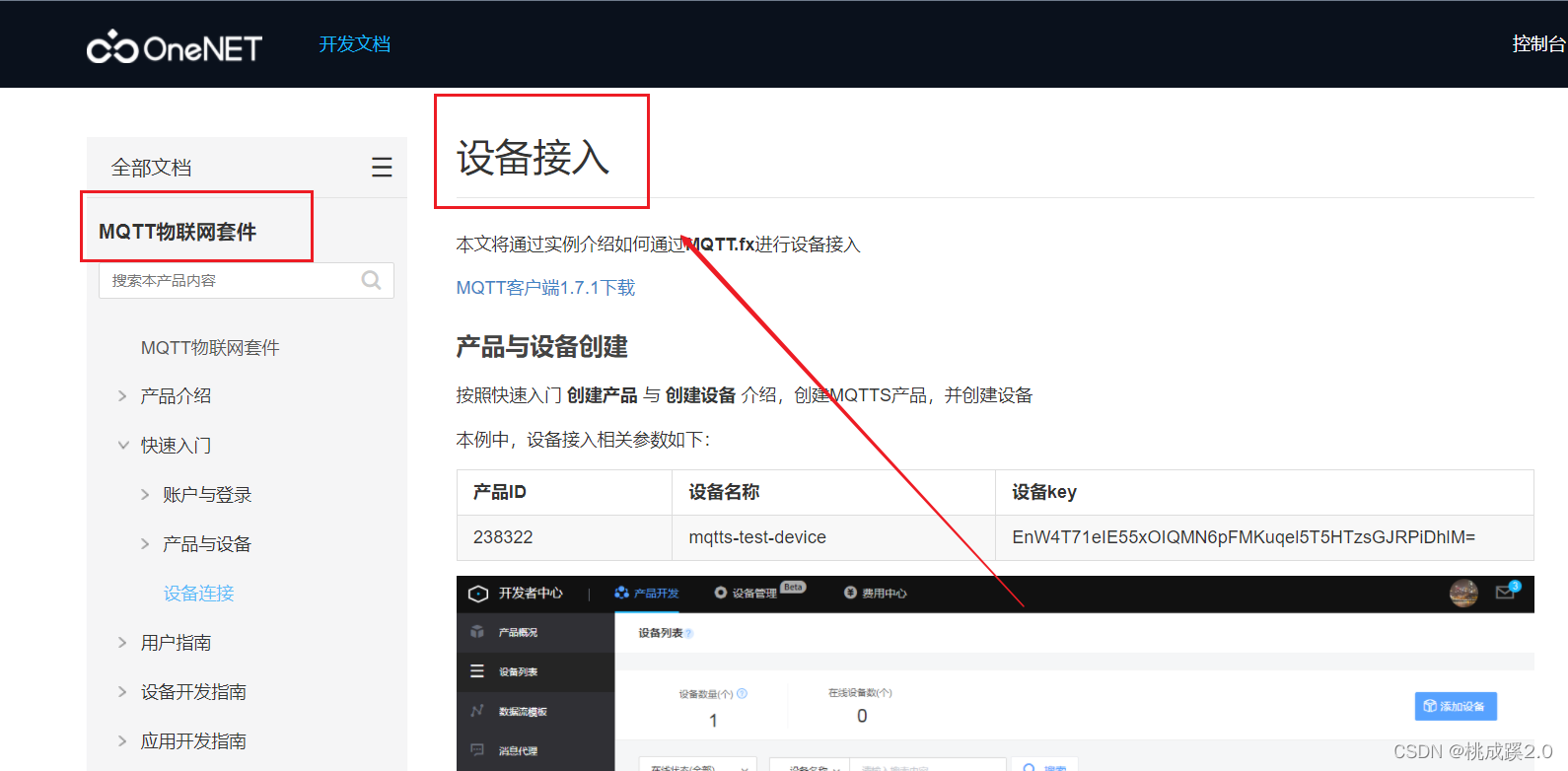Collapse the 快速入门 chevron
This screenshot has width=1568, height=771.
point(123,446)
